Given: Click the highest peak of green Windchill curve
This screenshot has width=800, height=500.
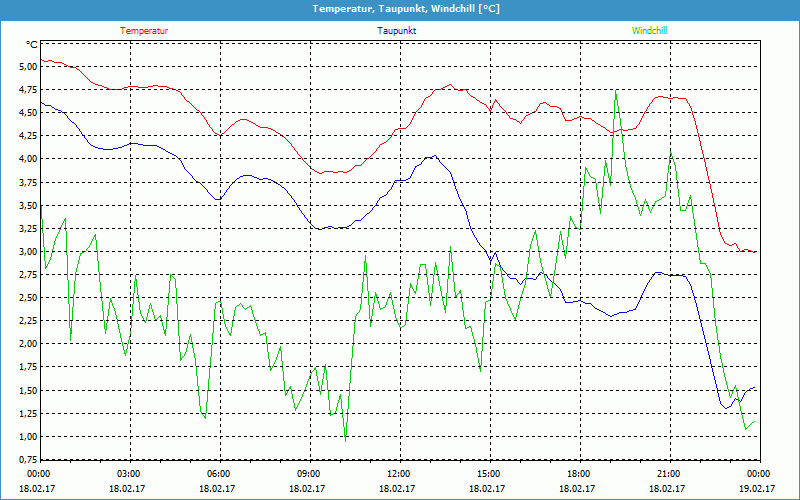Looking at the screenshot, I should pos(616,92).
